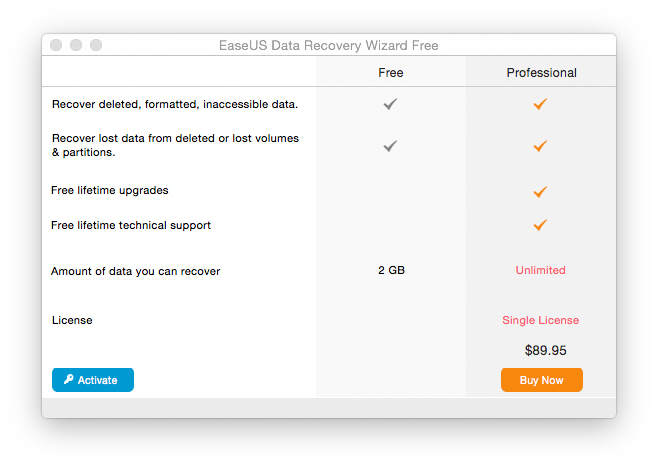Image resolution: width=658 pixels, height=468 pixels.
Task: Click orange checkmark for recover deleted data
Action: click(x=540, y=104)
